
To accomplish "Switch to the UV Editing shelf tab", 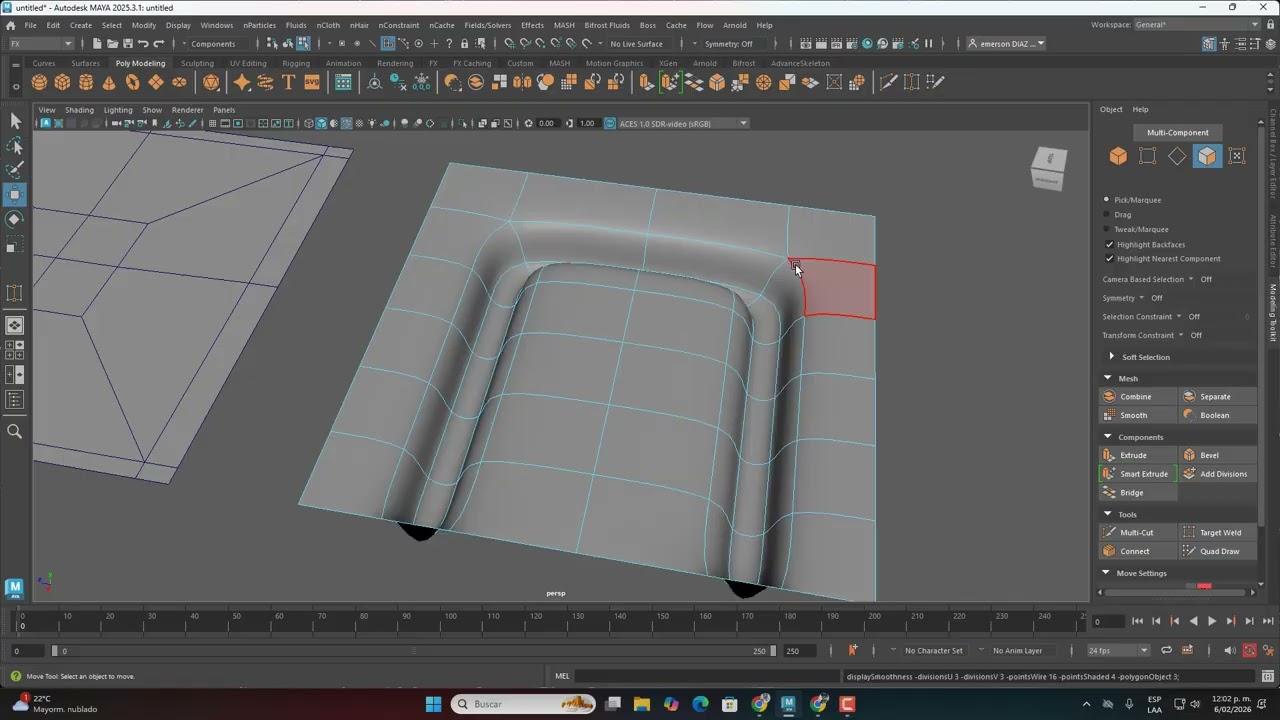I will coord(248,63).
